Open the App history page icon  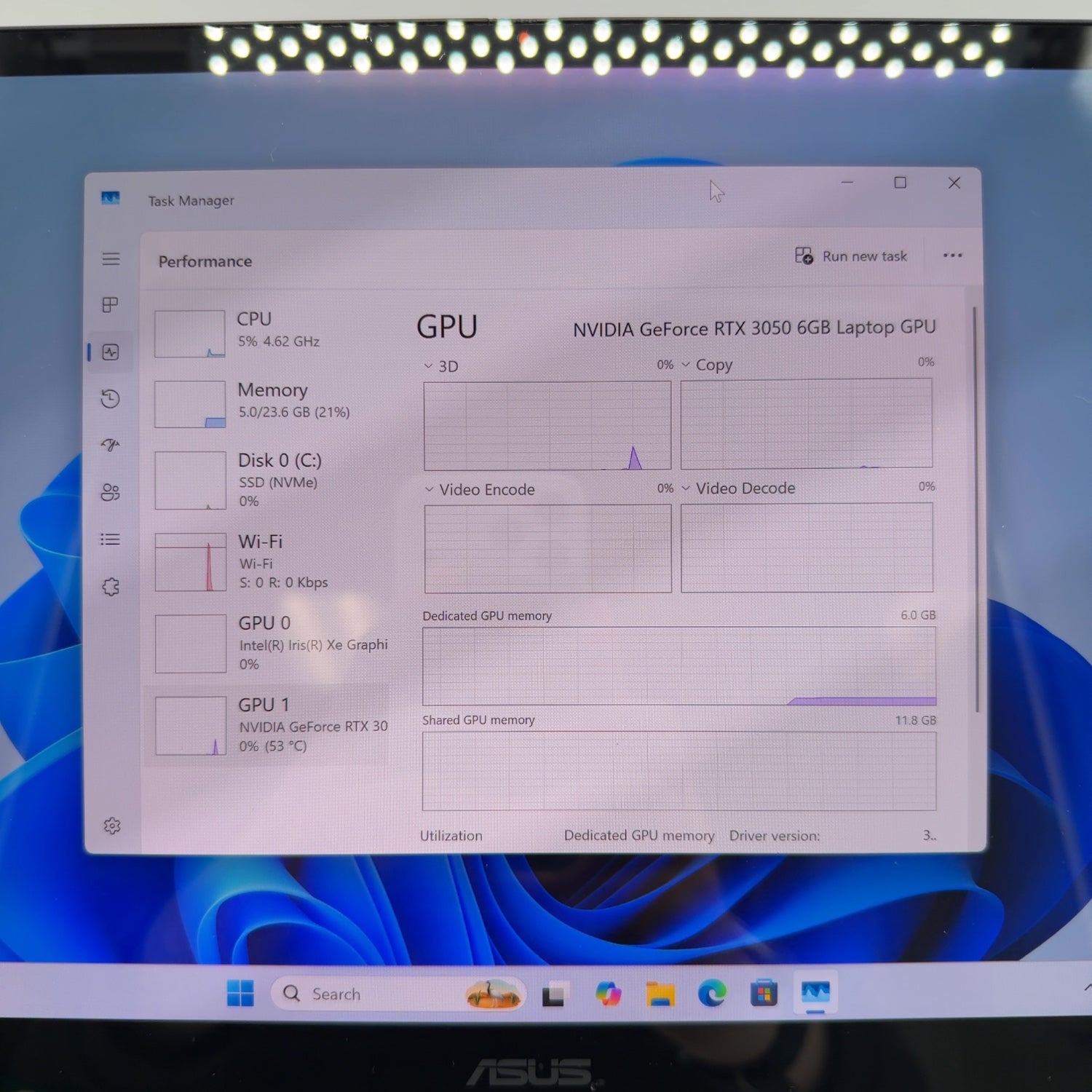tap(111, 399)
